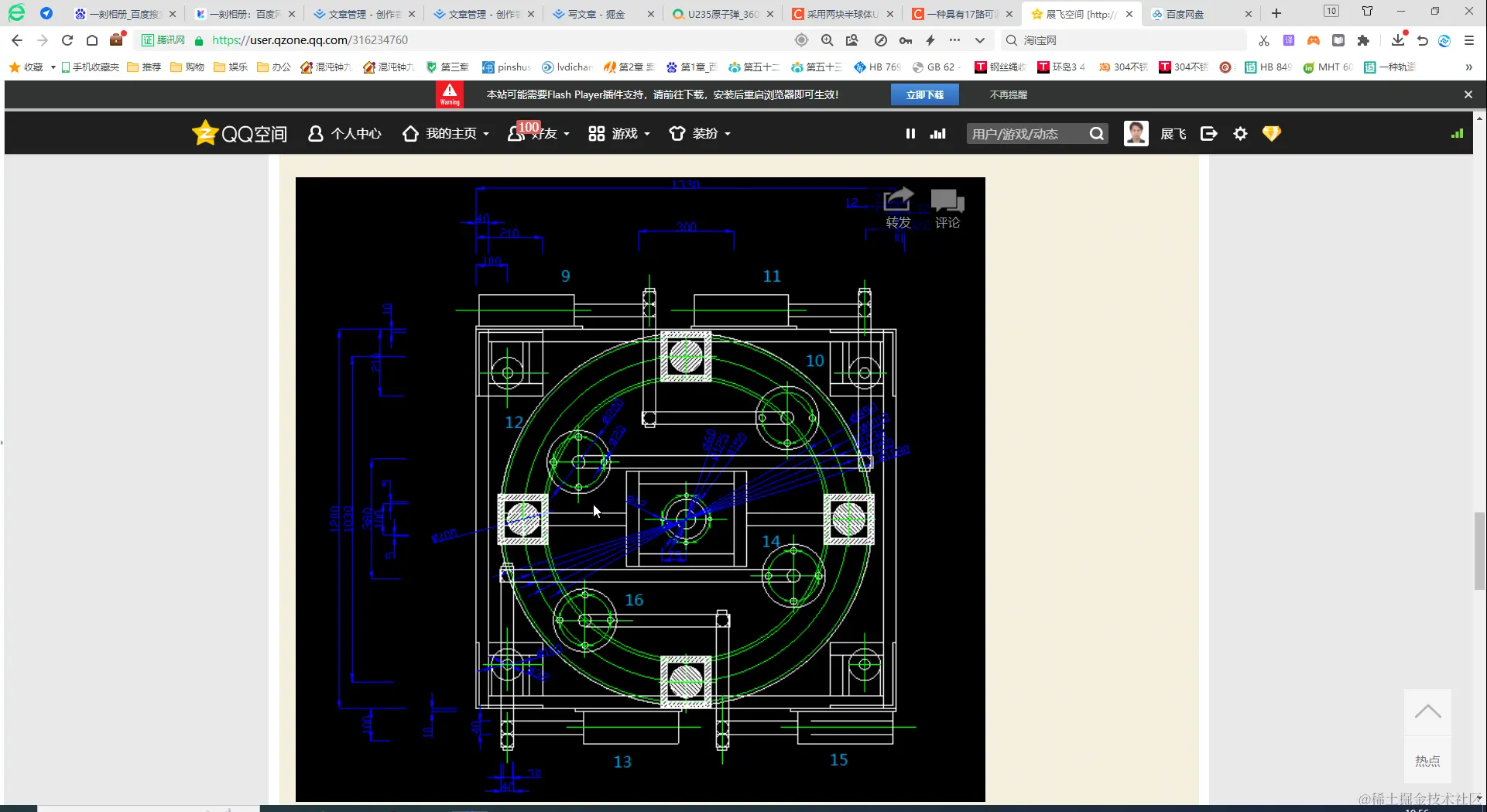Open the music equalizer bars icon
Screen dimensions: 1487x812
[x=938, y=134]
